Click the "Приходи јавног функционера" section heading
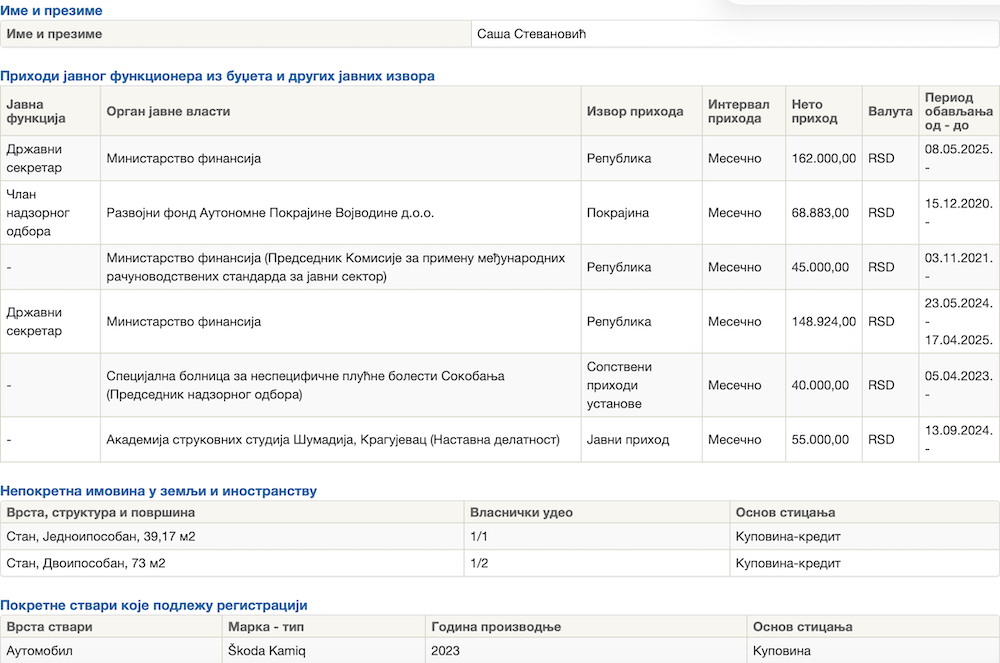The image size is (1000, 663). click(x=217, y=76)
